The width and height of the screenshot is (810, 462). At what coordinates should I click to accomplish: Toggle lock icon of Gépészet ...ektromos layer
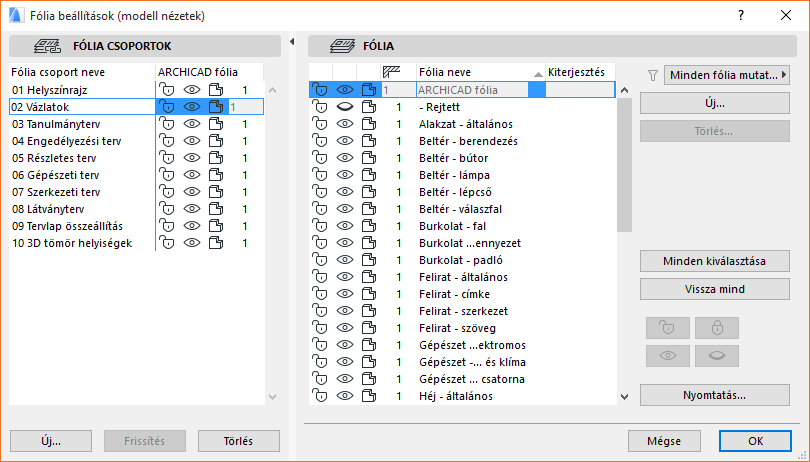pyautogui.click(x=320, y=345)
